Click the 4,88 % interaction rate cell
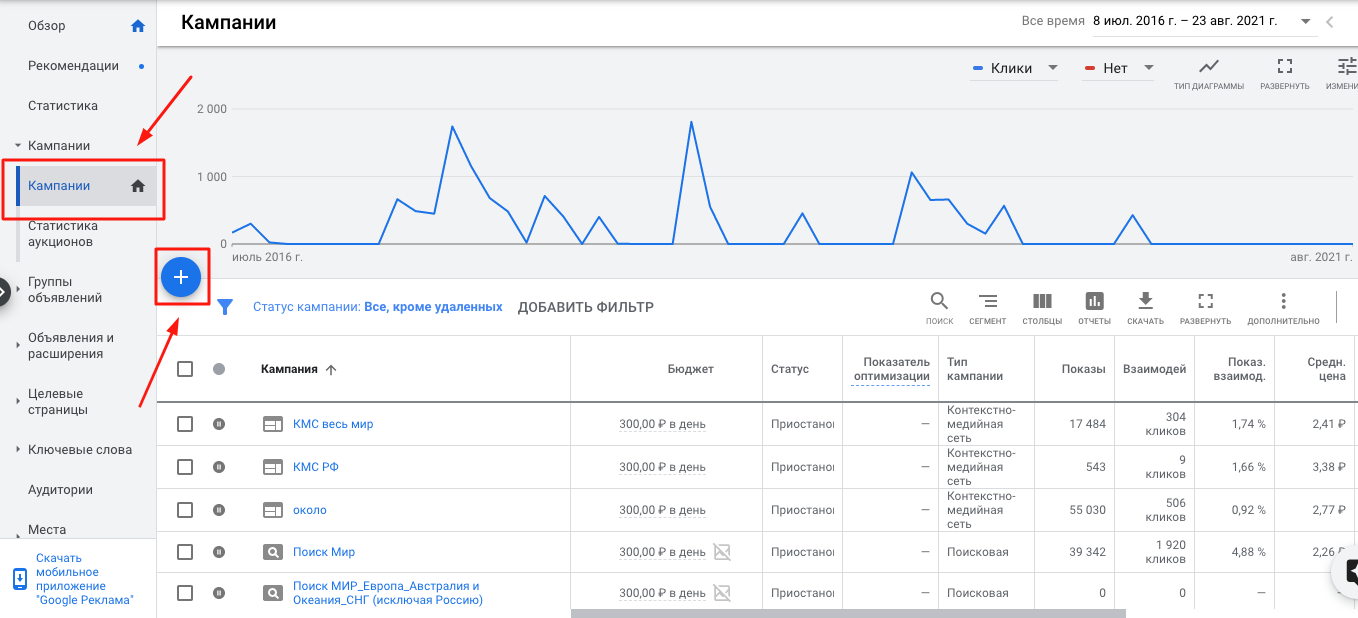 (1249, 552)
